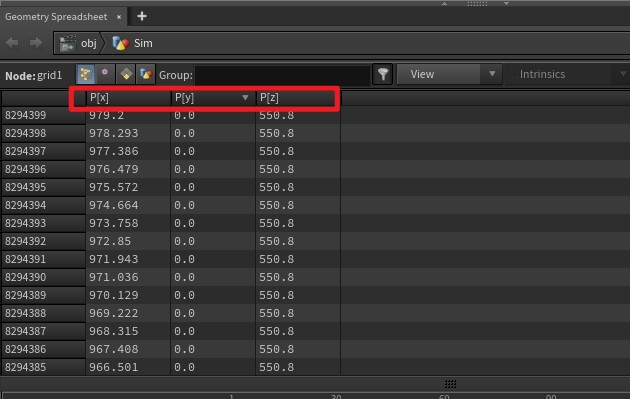Click the P[x] value 967.408
Viewport: 630px width, 399px height.
pyautogui.click(x=114, y=349)
